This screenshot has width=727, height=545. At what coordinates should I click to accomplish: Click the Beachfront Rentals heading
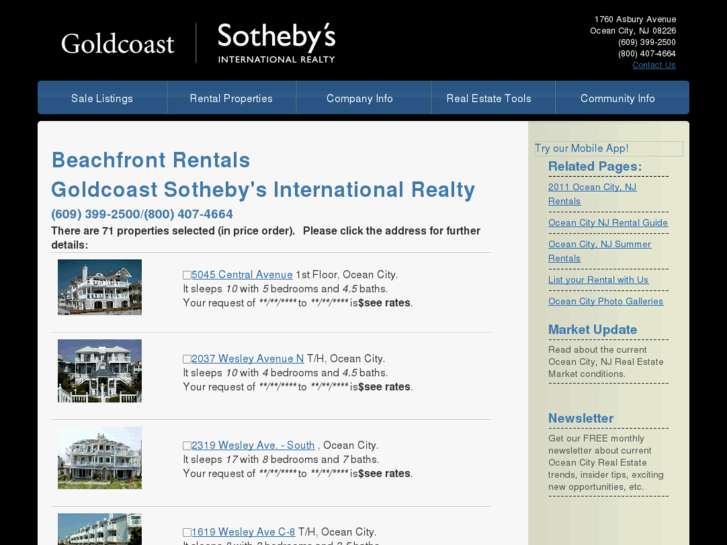151,160
